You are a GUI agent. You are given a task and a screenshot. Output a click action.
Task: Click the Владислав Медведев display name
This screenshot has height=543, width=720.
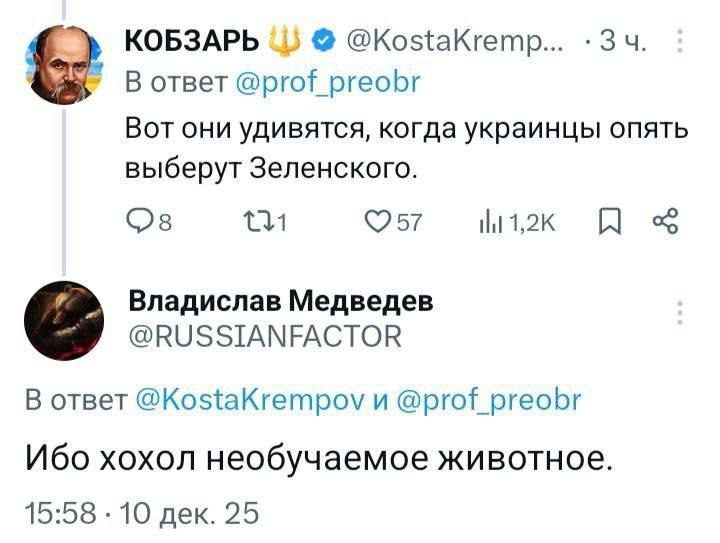[280, 299]
